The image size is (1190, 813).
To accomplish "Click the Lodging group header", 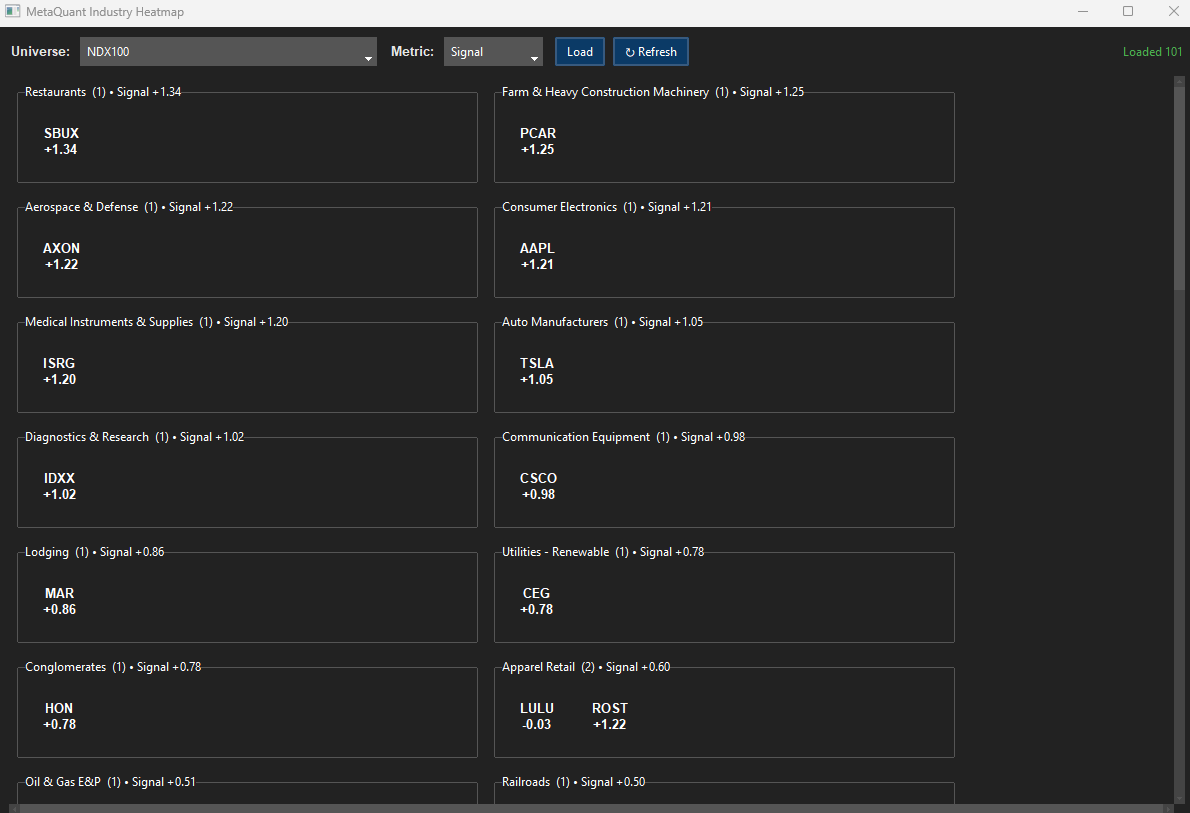I will coord(95,552).
